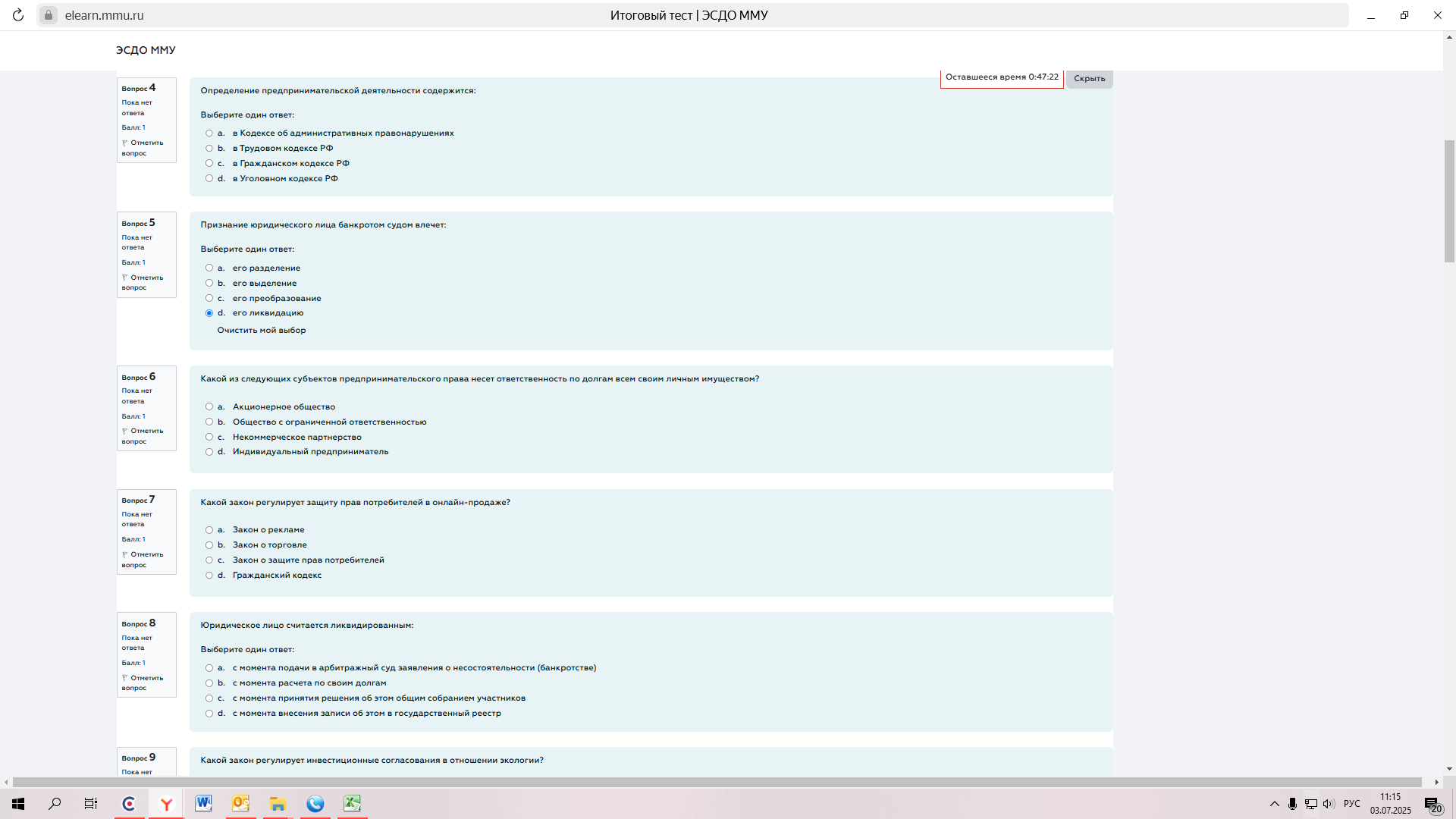Select answer 'его ликвидацию'
Viewport: 1456px width, 819px height.
pos(209,313)
